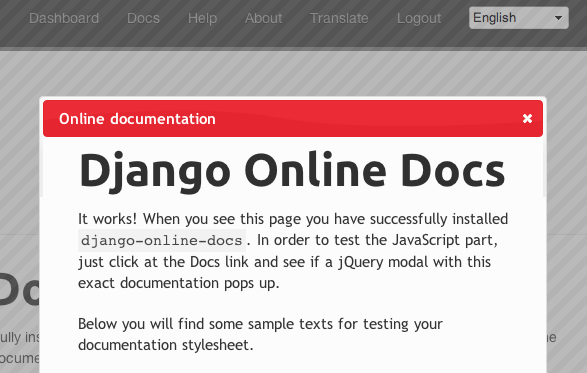
Task: Click the paragraph starting 'Below you will find'
Action: tap(260, 334)
